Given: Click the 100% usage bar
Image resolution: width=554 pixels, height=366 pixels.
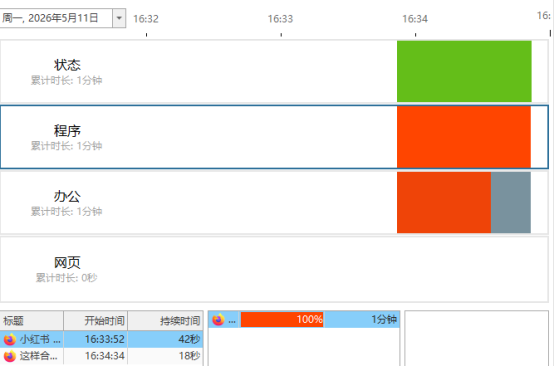Looking at the screenshot, I should 282,319.
